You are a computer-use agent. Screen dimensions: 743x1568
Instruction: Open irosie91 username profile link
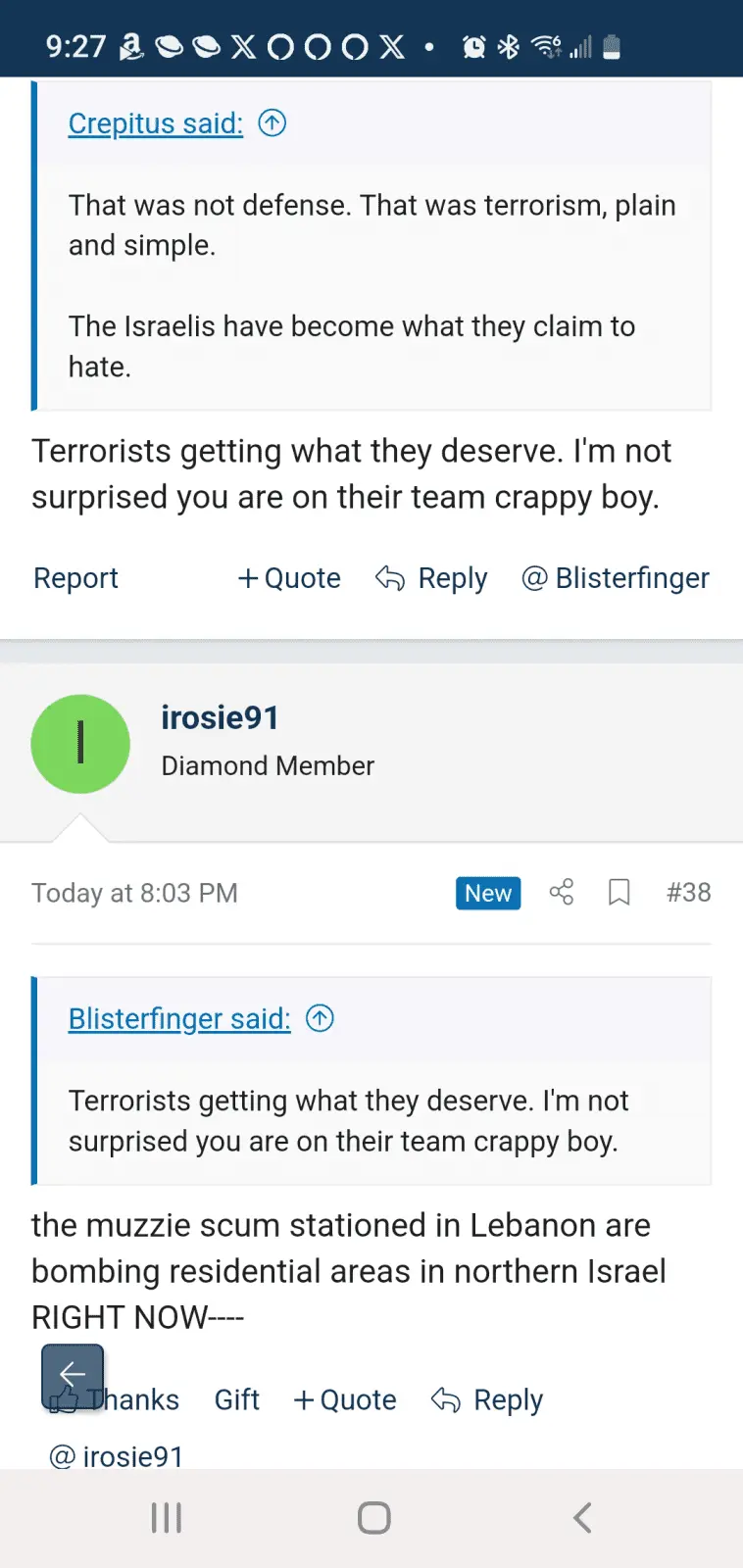coord(220,717)
